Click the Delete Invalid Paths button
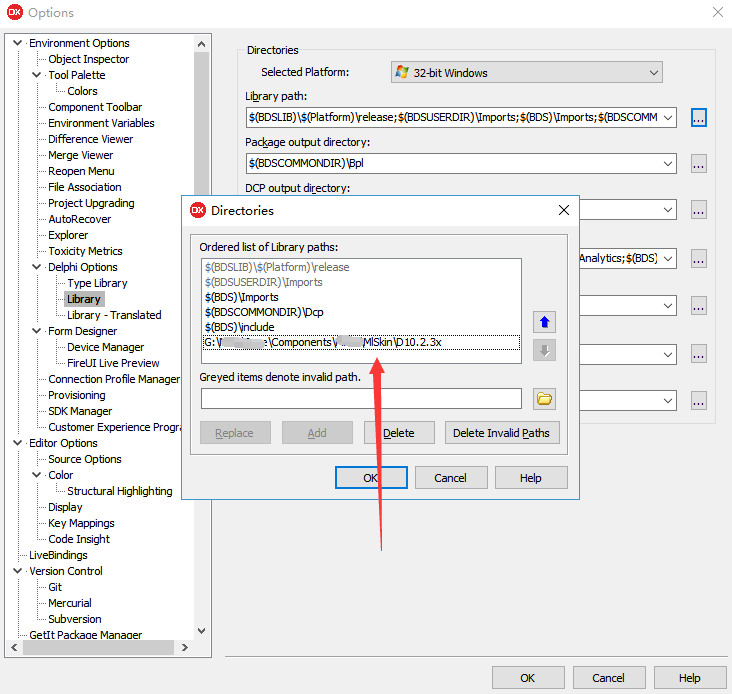 [x=501, y=433]
